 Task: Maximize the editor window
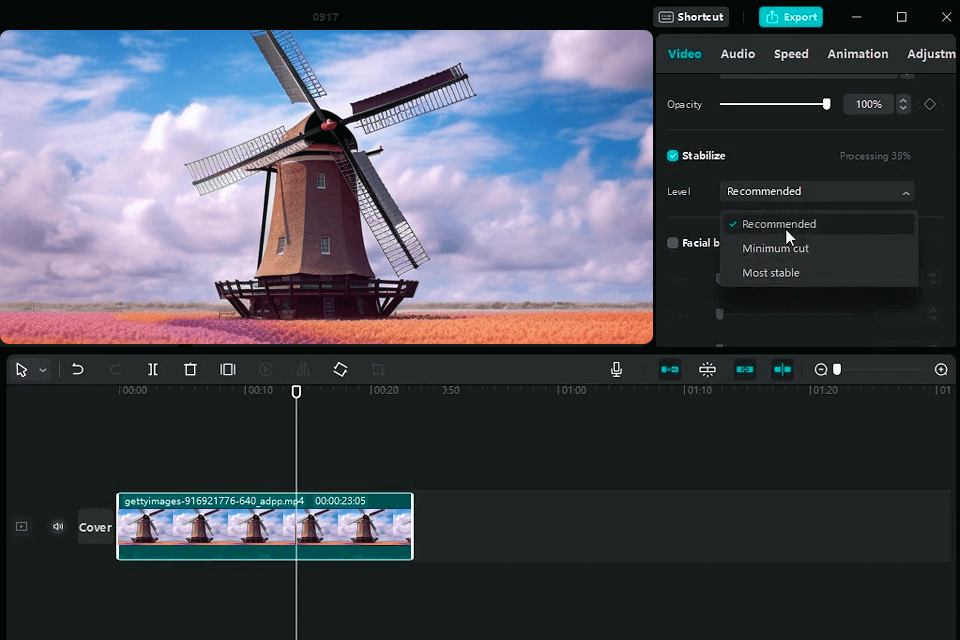coord(901,17)
